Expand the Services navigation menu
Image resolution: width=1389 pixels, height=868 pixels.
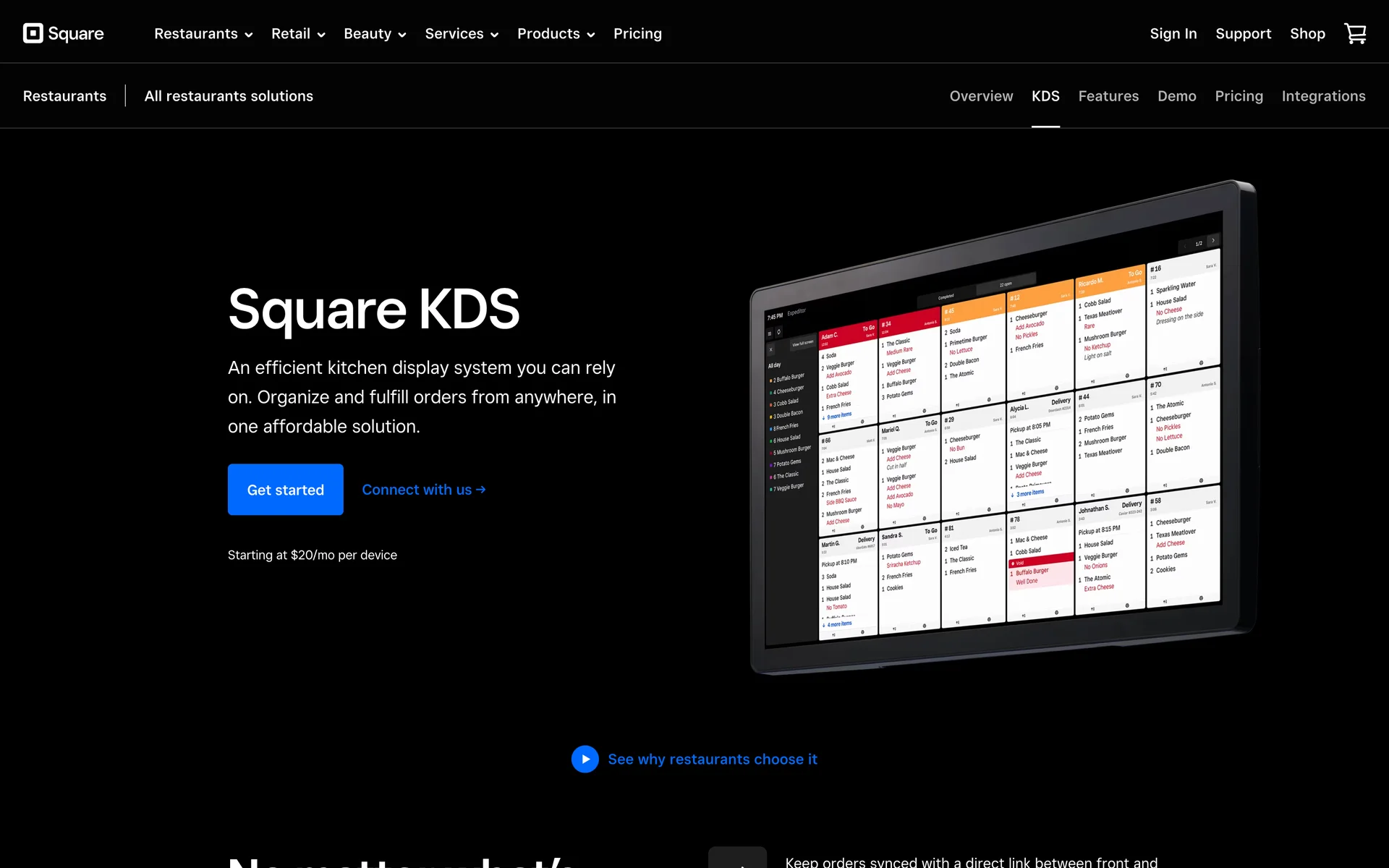461,34
